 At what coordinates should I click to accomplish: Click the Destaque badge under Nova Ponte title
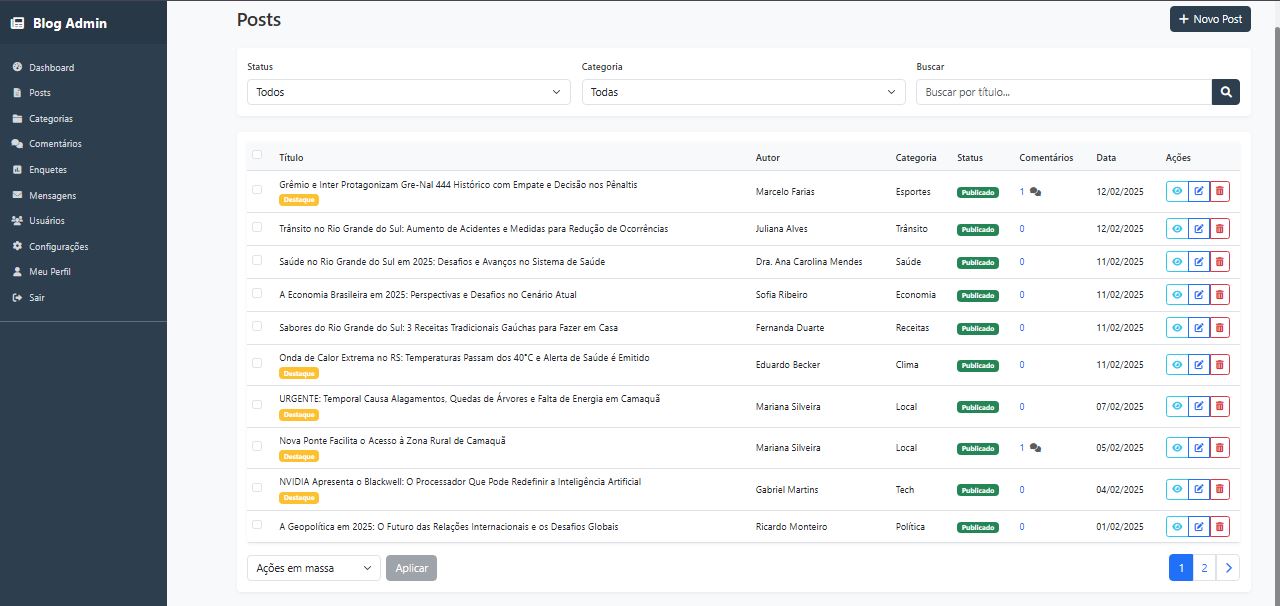coord(299,456)
